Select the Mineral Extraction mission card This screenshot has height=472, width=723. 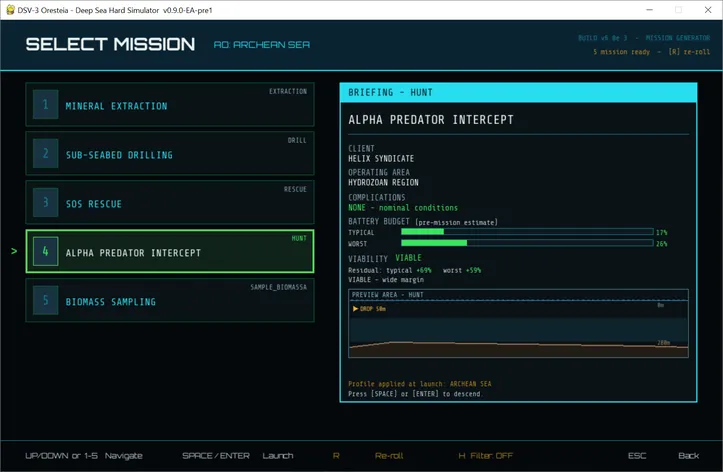click(170, 104)
